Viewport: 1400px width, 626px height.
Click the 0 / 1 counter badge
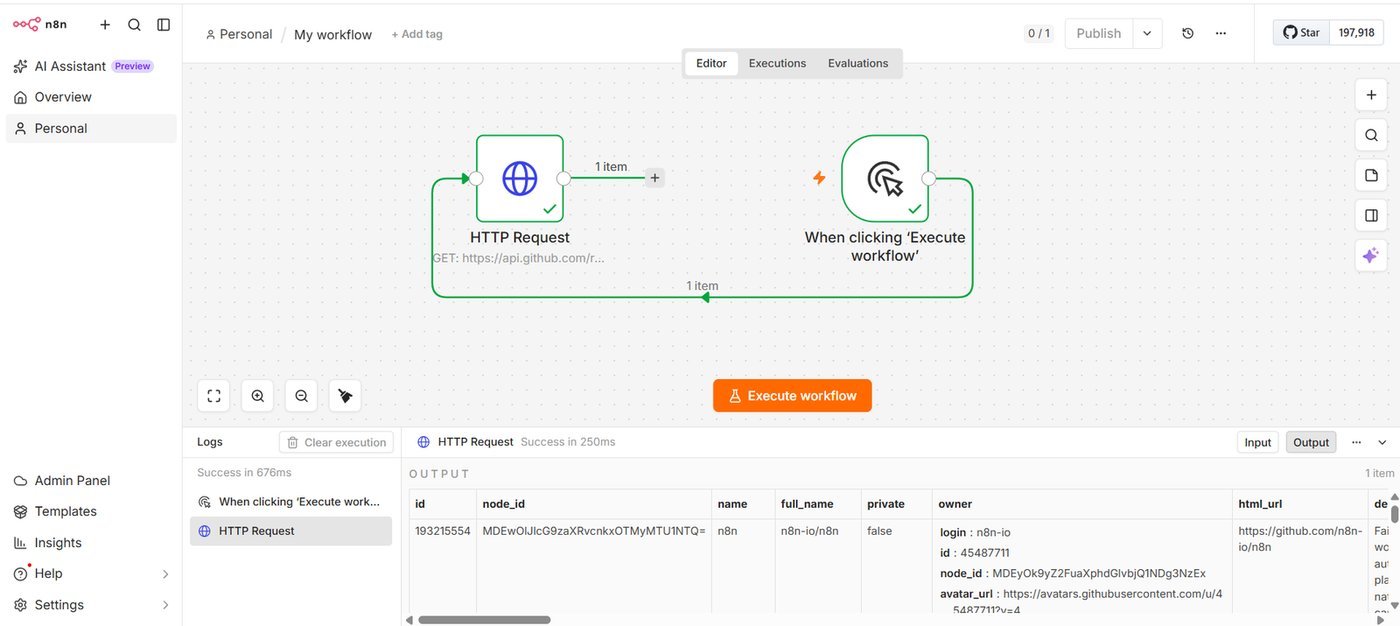[1039, 33]
